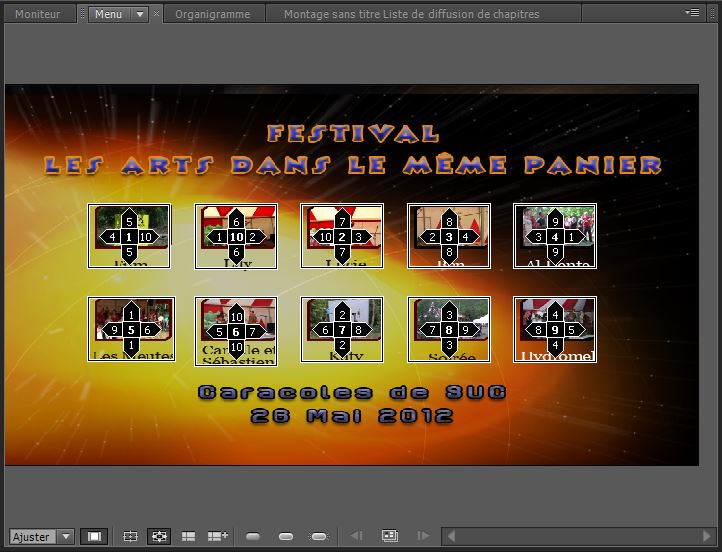
Task: Switch to the Moniteur tab
Action: [37, 14]
